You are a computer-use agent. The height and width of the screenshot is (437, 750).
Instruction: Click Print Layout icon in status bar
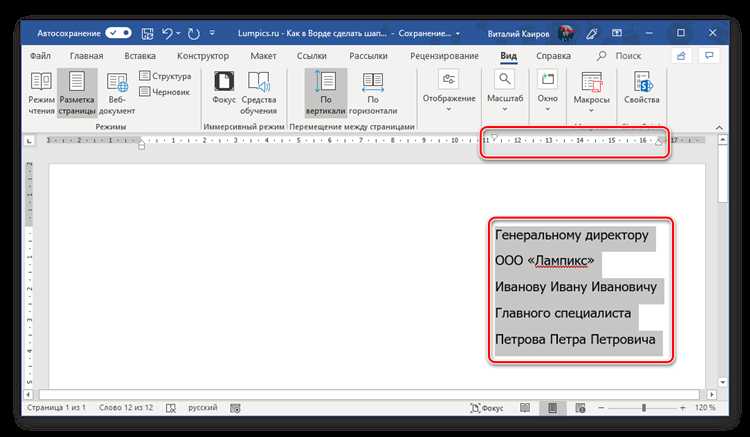pyautogui.click(x=552, y=408)
